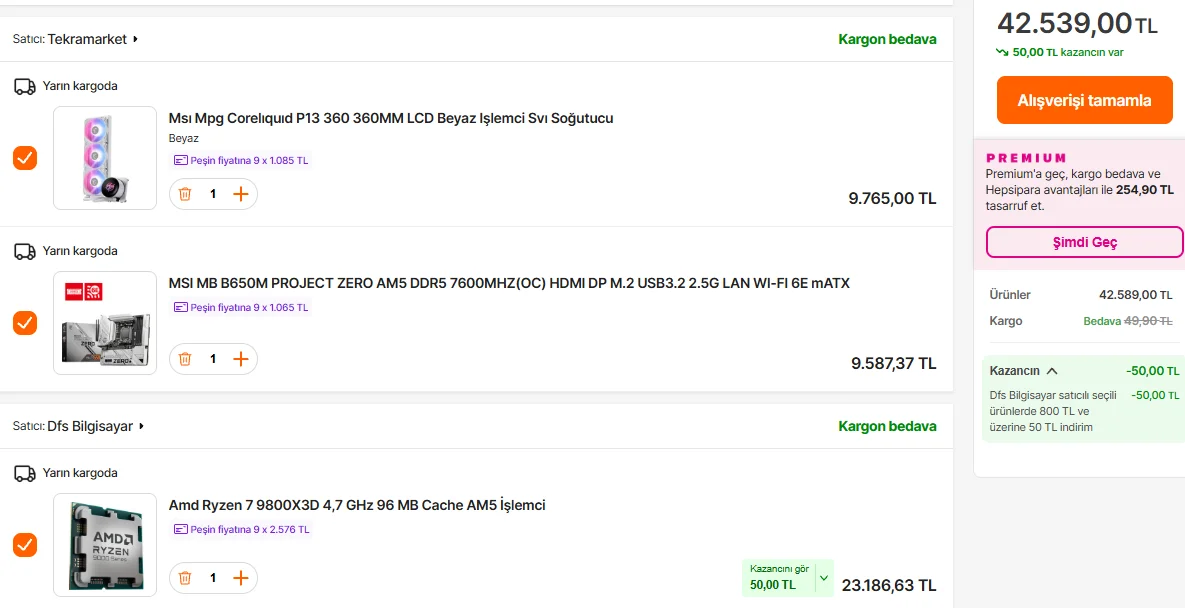The height and width of the screenshot is (608, 1185).
Task: Click the Alışverişi tamamla button
Action: point(1084,100)
